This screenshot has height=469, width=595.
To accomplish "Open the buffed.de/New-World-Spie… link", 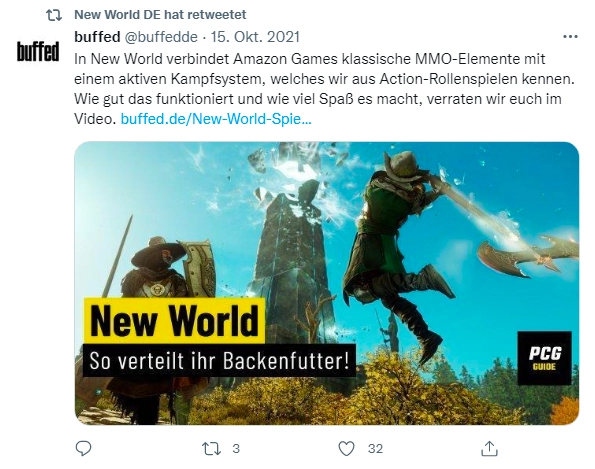I will coord(216,119).
